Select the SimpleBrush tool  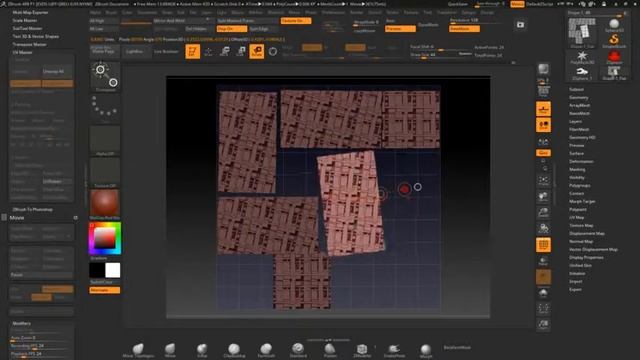coord(614,41)
